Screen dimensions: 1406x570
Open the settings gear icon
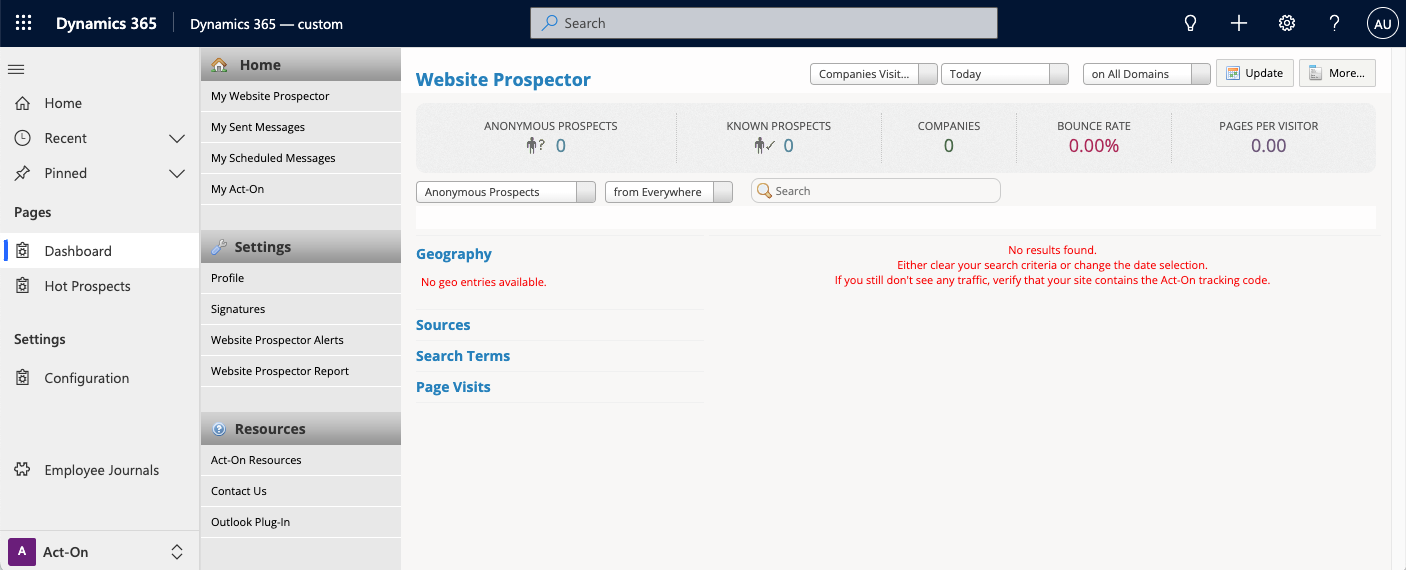(x=1287, y=23)
